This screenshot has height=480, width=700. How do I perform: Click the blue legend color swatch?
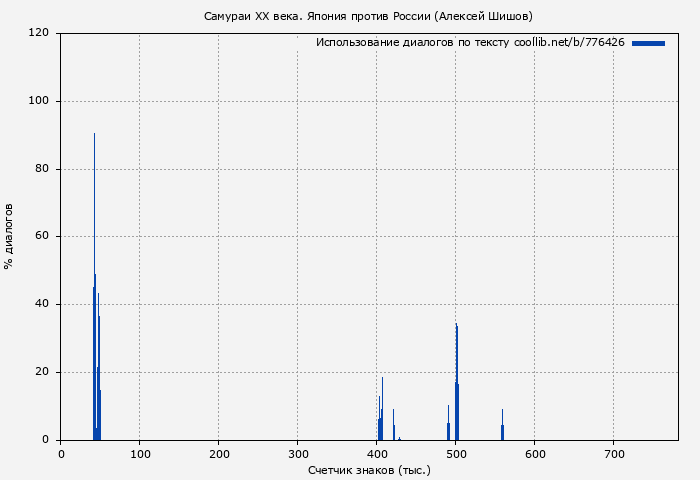tap(648, 43)
